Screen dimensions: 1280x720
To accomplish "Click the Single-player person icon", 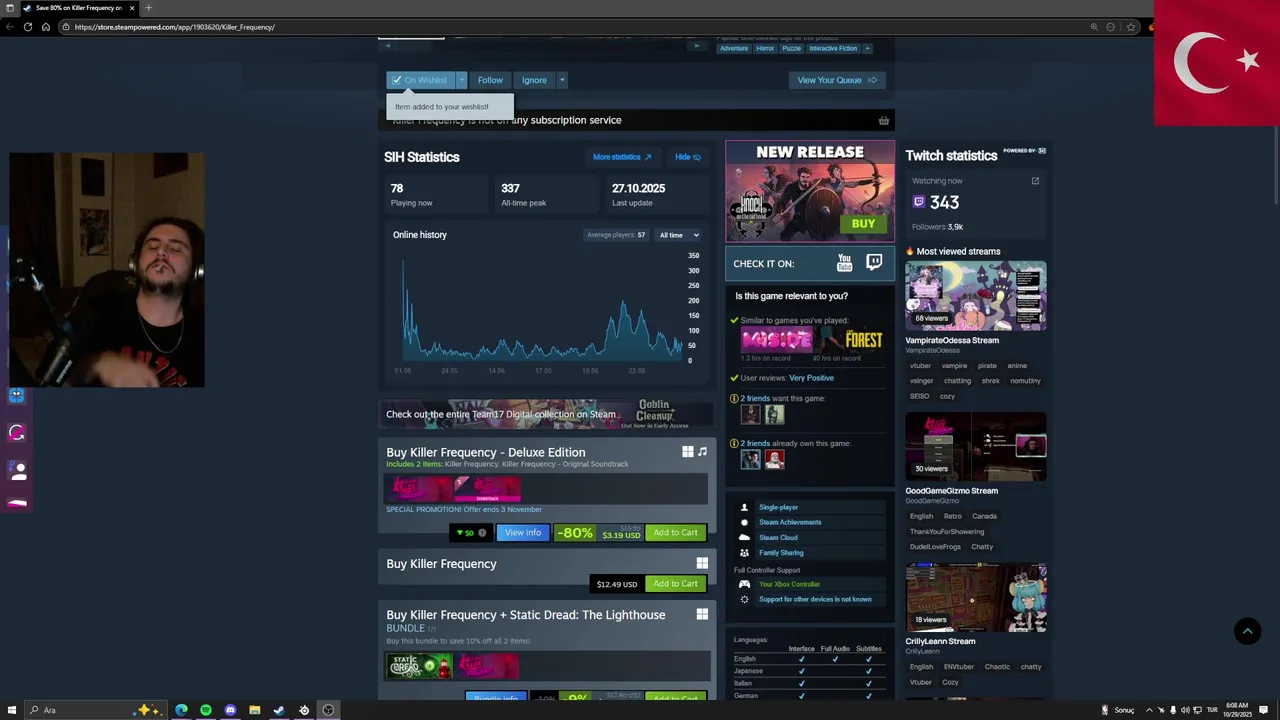I will coord(744,507).
